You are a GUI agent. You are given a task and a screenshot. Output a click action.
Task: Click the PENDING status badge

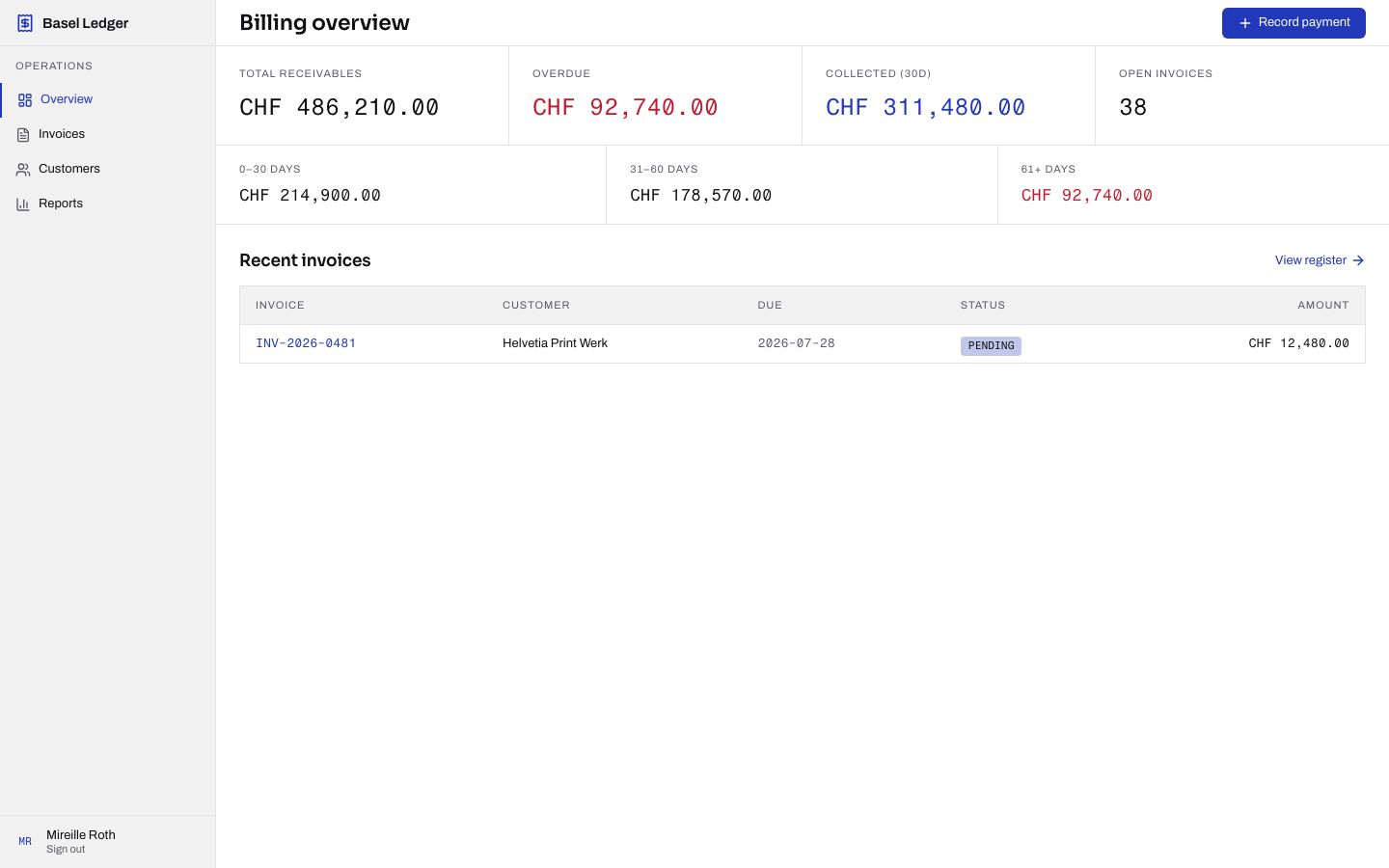tap(991, 345)
